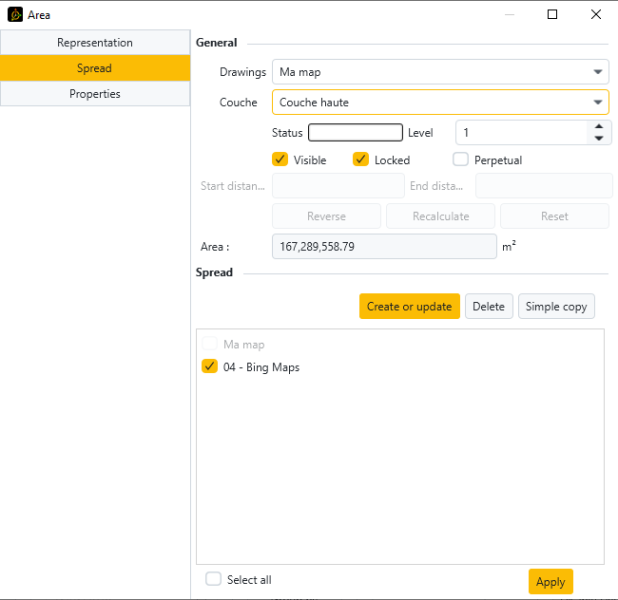Check the Select all checkbox
The width and height of the screenshot is (618, 600).
[x=213, y=579]
